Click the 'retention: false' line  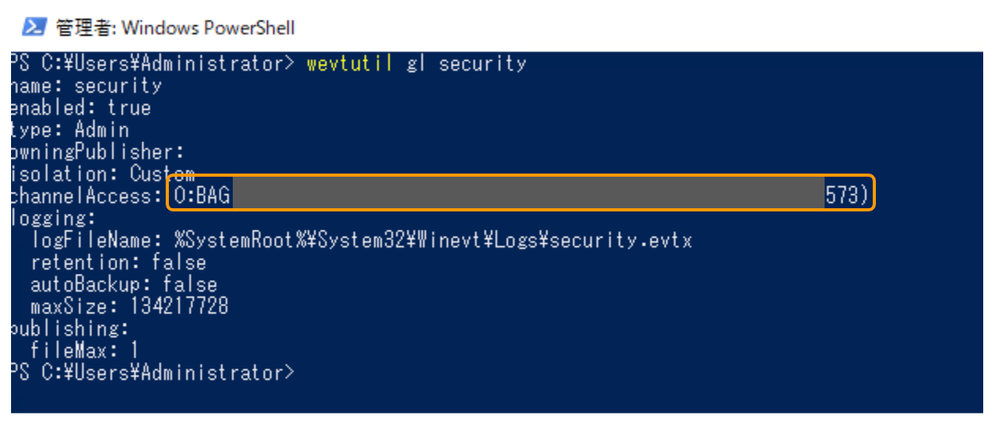click(118, 262)
